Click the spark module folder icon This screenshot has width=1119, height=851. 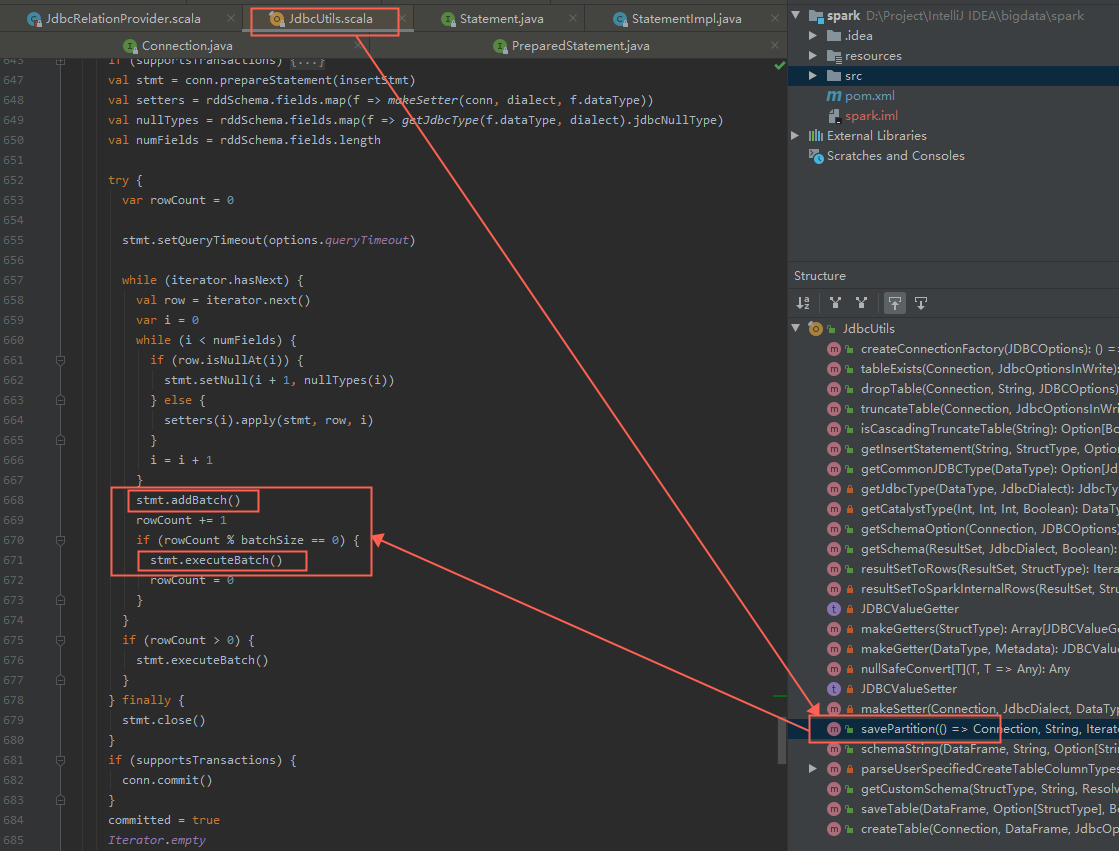point(816,16)
